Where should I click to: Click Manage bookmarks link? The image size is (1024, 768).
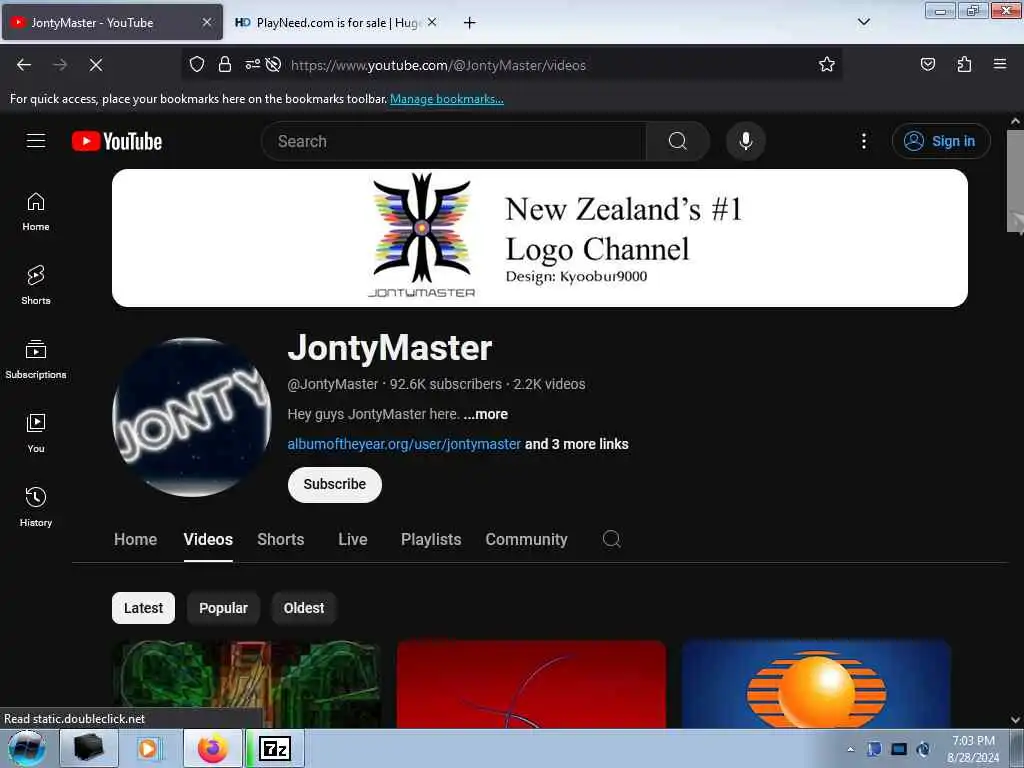[447, 99]
